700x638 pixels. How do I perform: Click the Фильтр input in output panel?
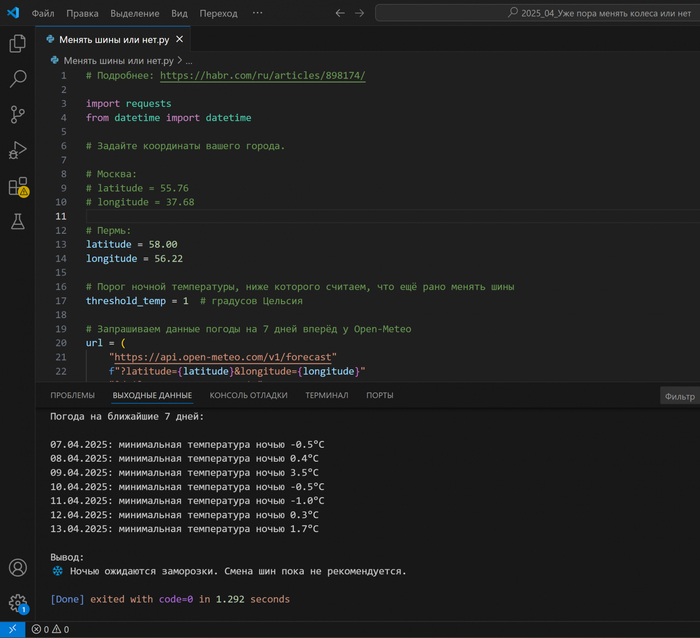[x=679, y=396]
